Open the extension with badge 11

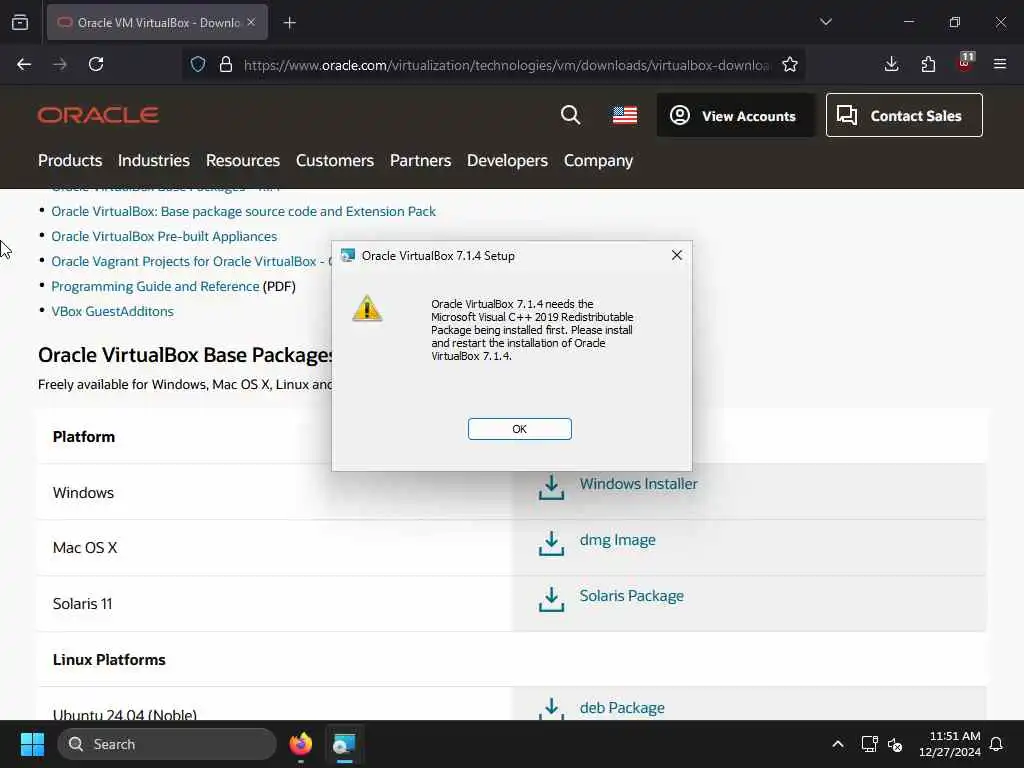point(965,63)
